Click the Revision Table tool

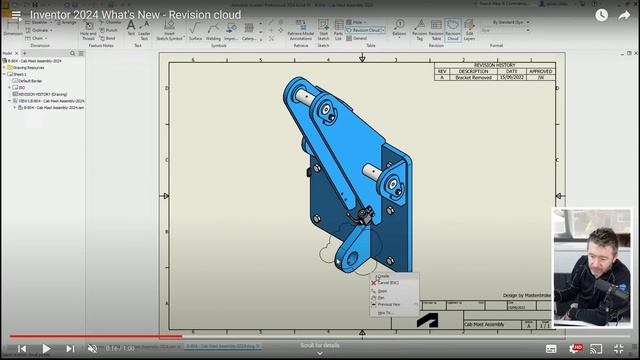click(x=436, y=30)
